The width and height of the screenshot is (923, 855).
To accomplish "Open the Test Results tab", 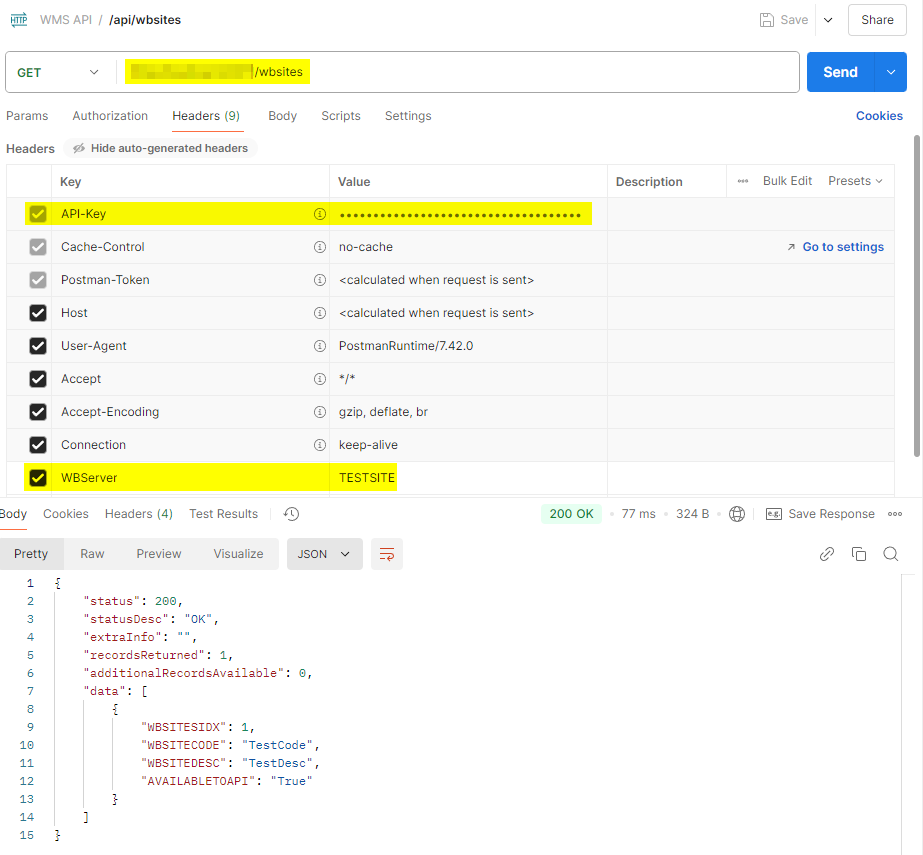I will click(x=224, y=514).
